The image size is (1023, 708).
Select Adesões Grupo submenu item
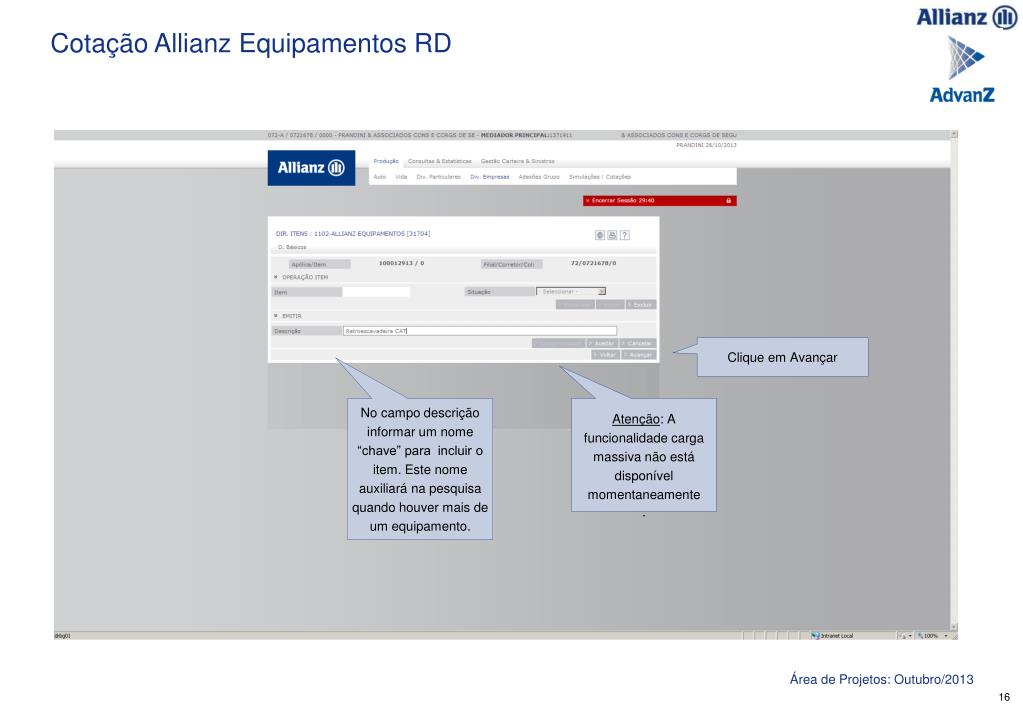coord(539,177)
